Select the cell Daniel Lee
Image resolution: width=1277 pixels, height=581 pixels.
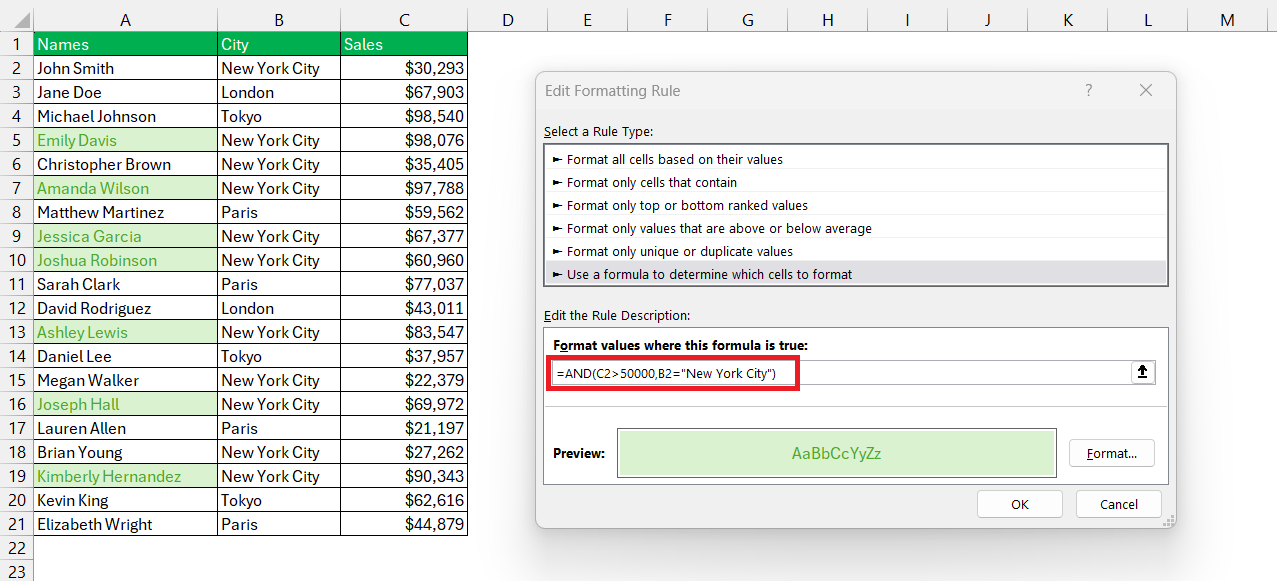[125, 356]
